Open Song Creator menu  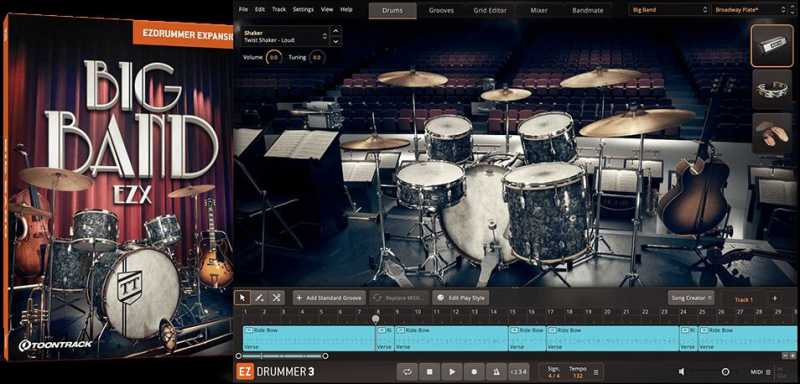pyautogui.click(x=691, y=297)
